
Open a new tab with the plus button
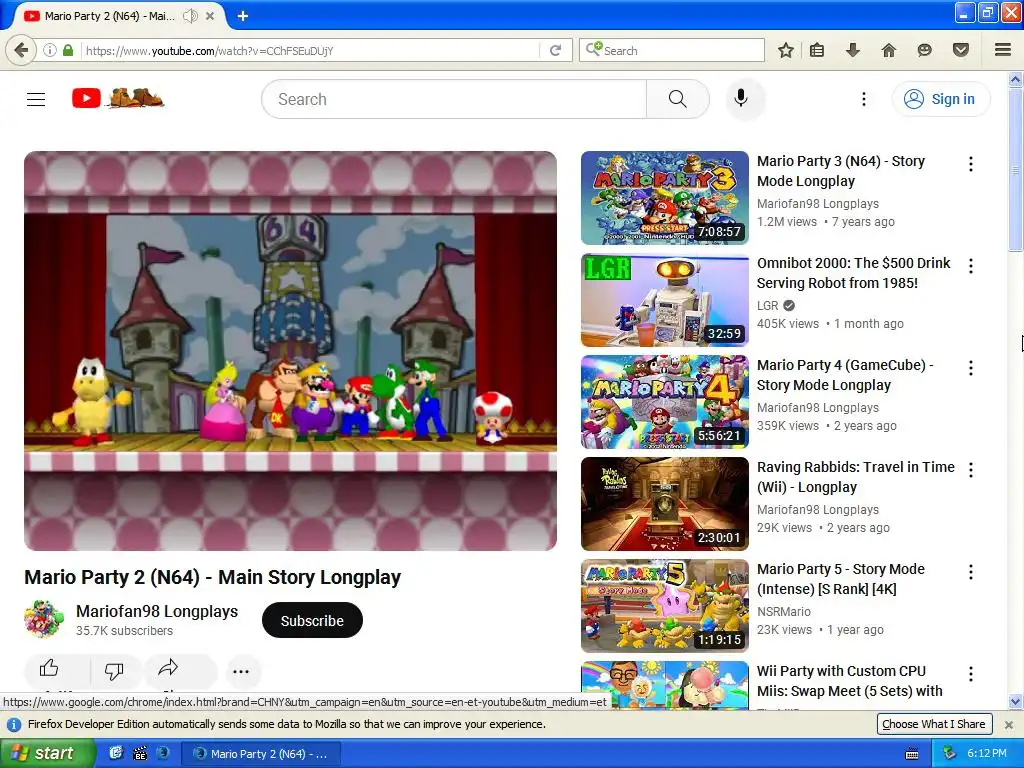[x=242, y=16]
